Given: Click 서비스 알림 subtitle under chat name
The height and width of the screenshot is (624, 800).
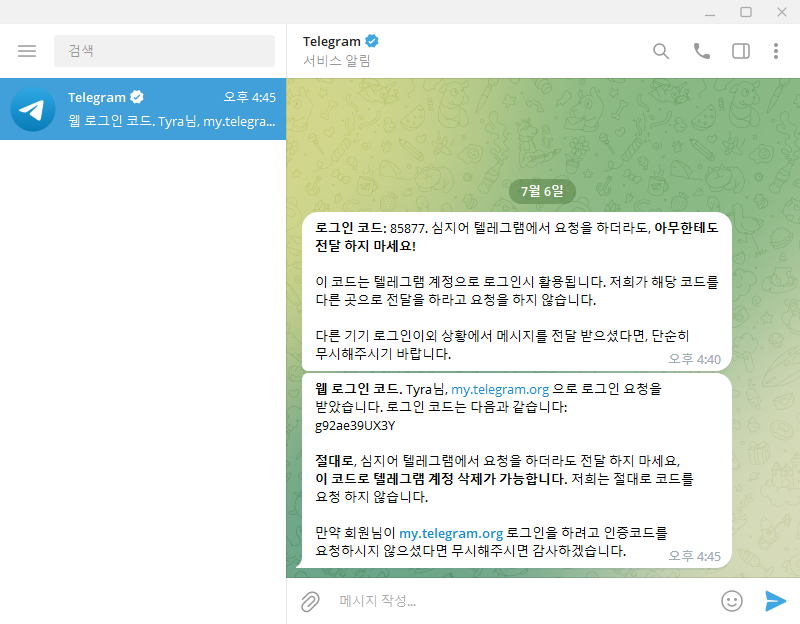Looking at the screenshot, I should tap(337, 61).
